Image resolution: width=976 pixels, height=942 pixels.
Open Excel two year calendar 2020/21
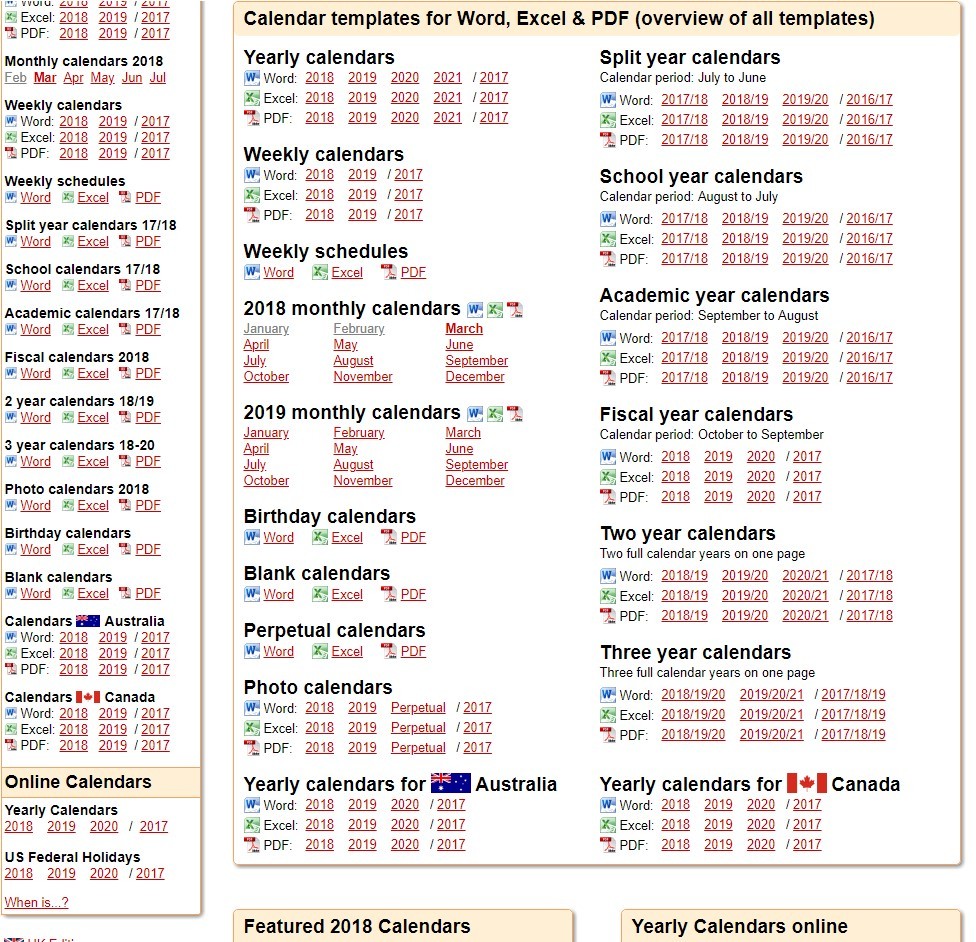pos(805,596)
